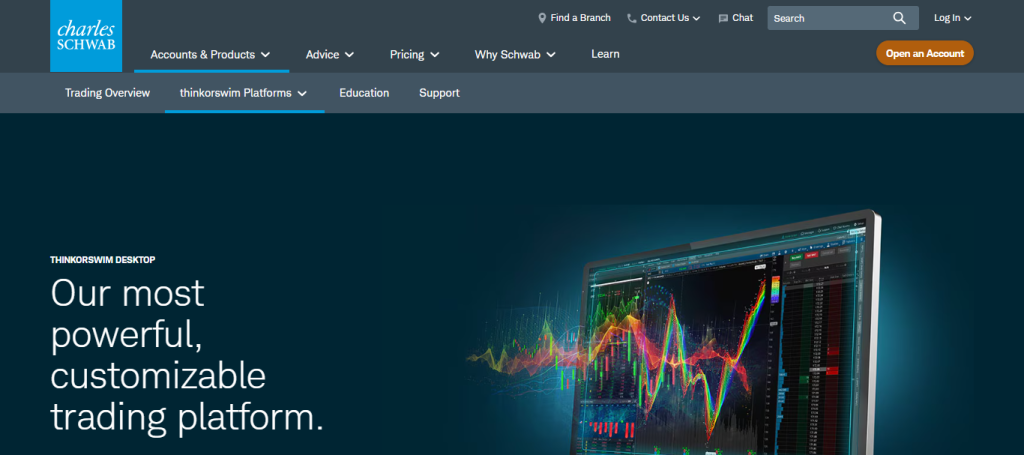Click the Contact Us phone icon
This screenshot has width=1024, height=455.
pos(632,18)
